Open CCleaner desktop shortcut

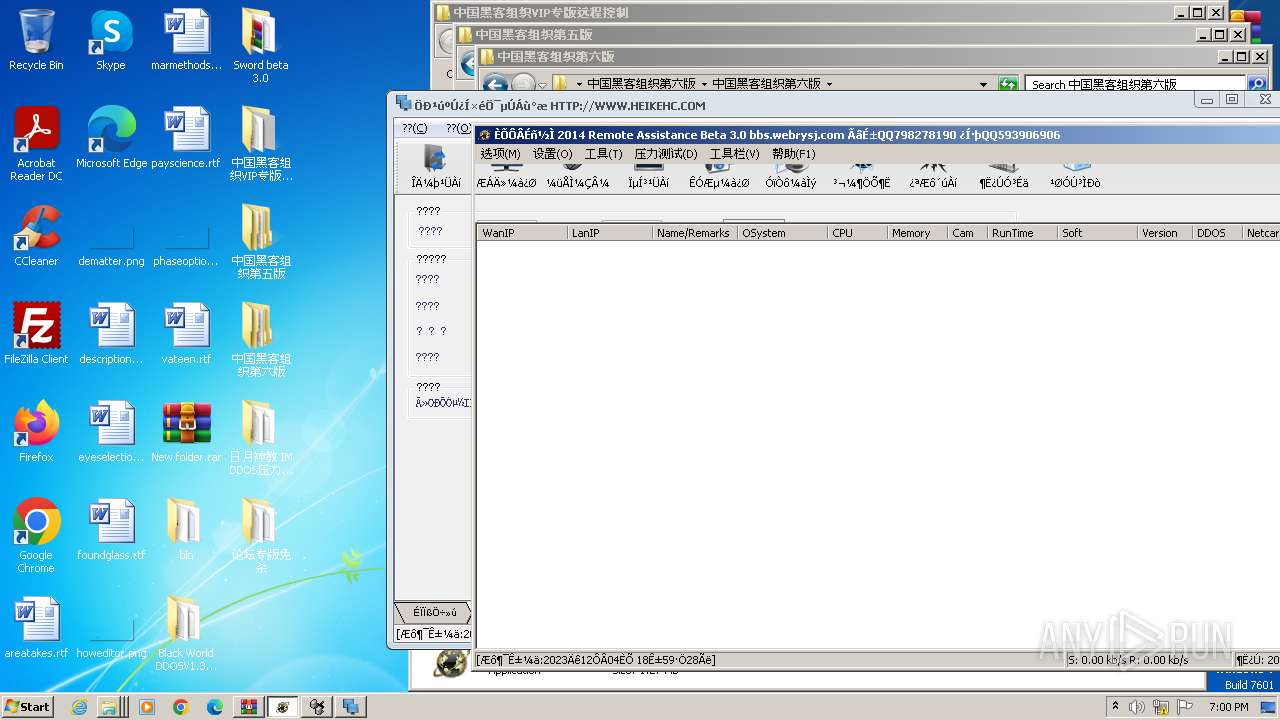coord(36,236)
